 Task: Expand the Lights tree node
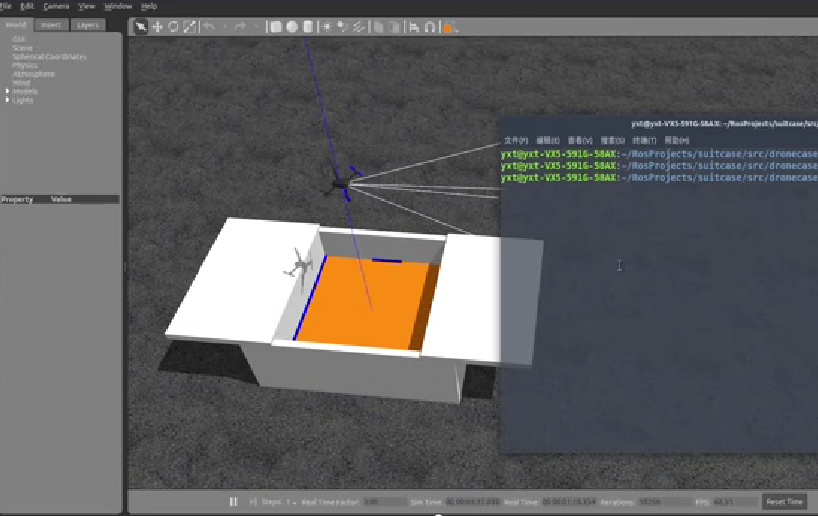point(8,100)
